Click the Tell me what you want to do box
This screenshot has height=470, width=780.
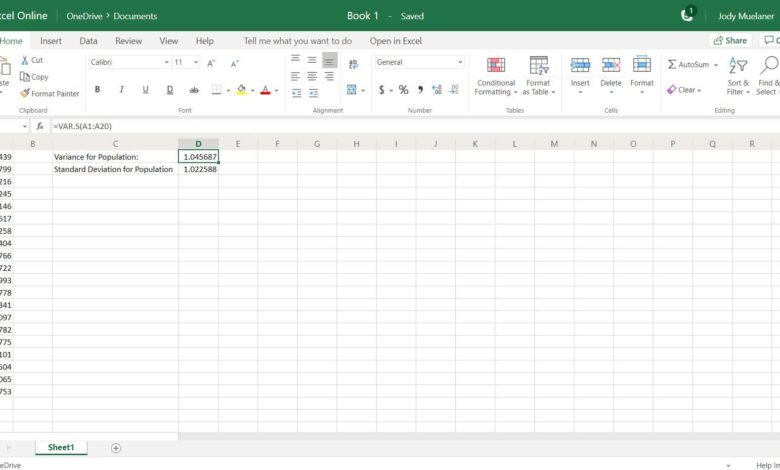tap(297, 41)
